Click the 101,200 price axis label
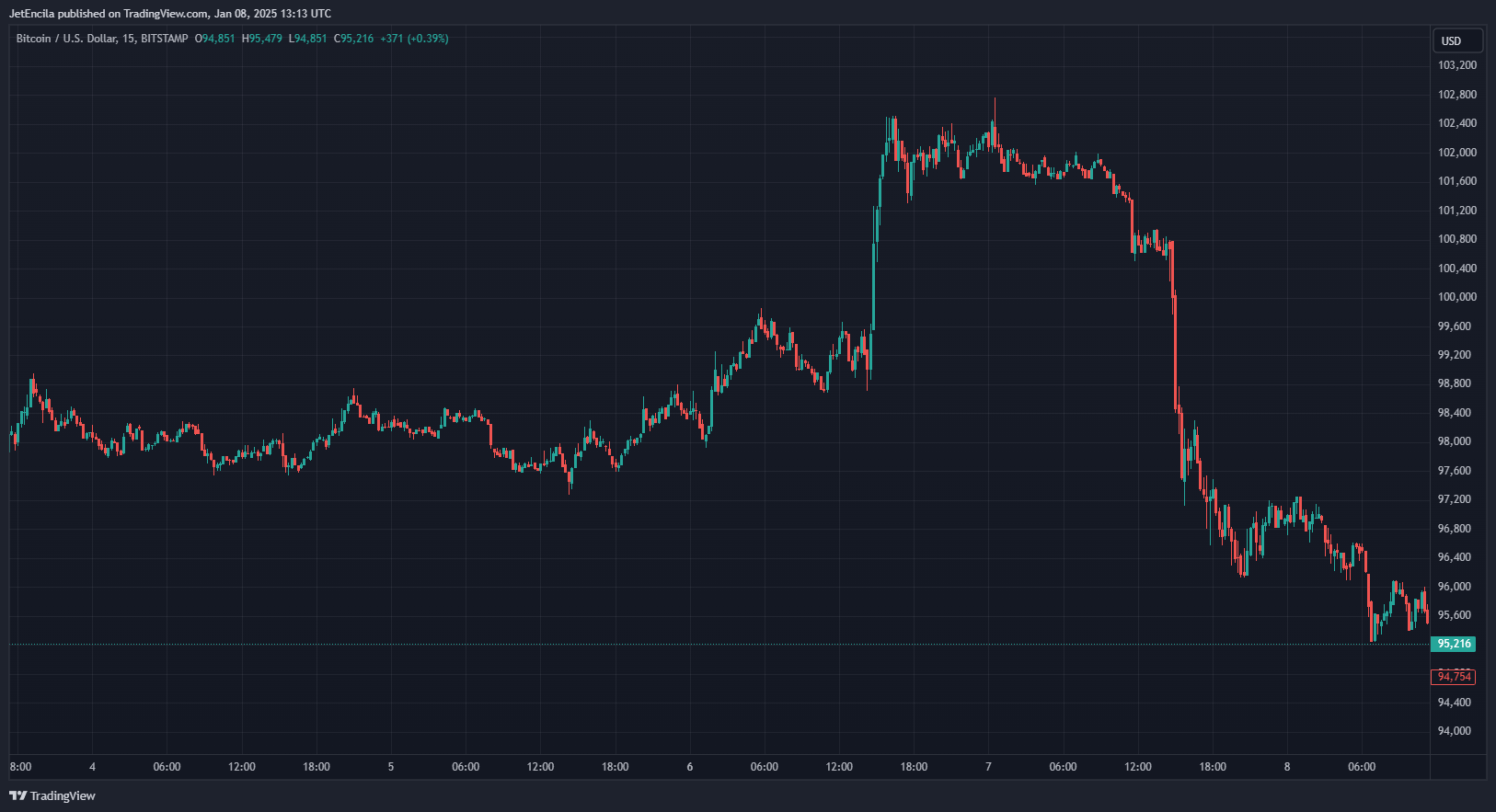The image size is (1496, 812). pyautogui.click(x=1457, y=211)
